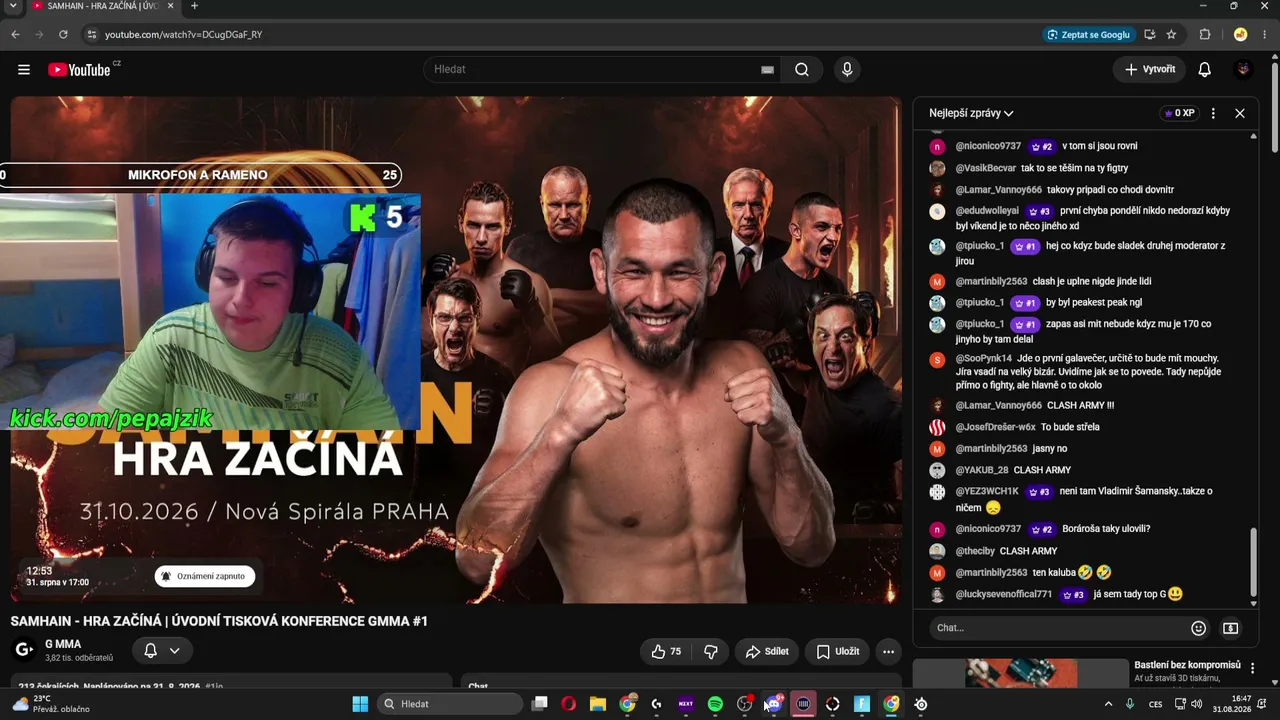This screenshot has height=720, width=1280.
Task: Open a new browser tab
Action: [194, 6]
